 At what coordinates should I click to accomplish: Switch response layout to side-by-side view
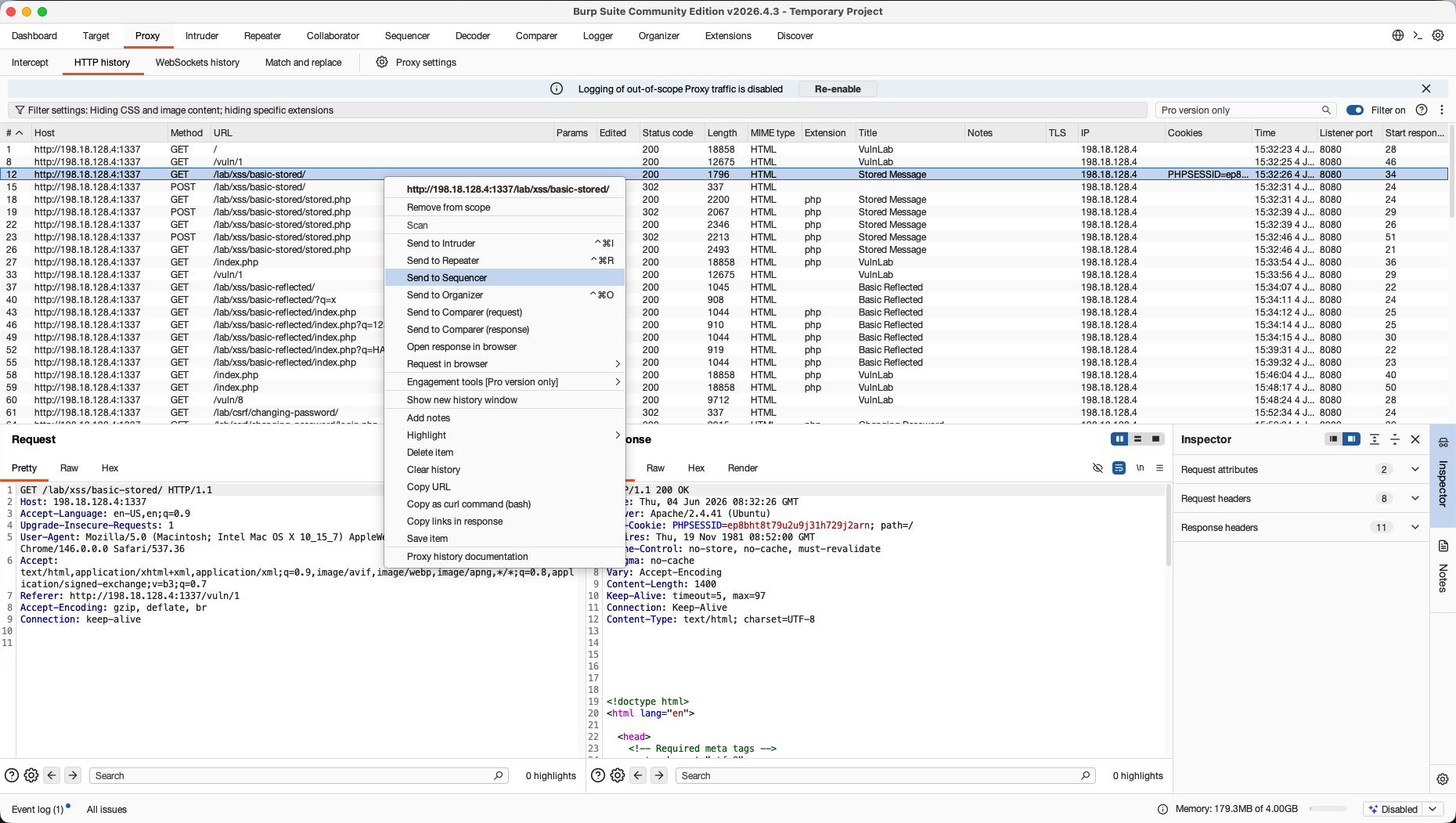pyautogui.click(x=1119, y=439)
